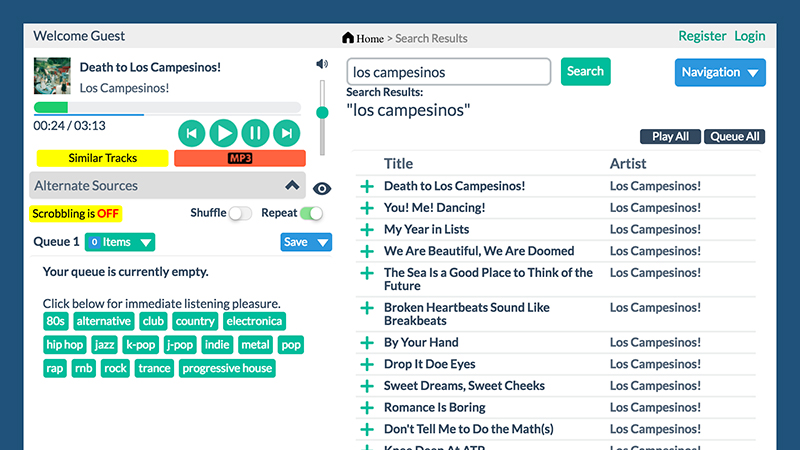800x450 pixels.
Task: Add By Your Hand to queue
Action: tap(367, 343)
